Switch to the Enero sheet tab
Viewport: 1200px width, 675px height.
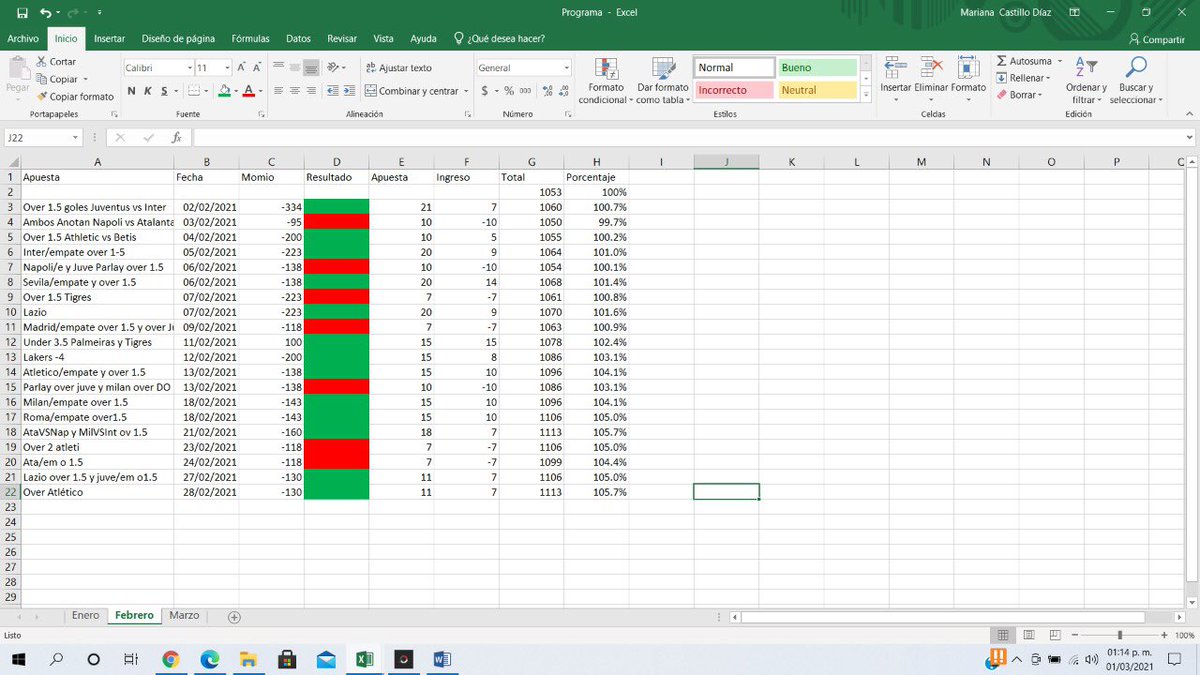click(86, 616)
